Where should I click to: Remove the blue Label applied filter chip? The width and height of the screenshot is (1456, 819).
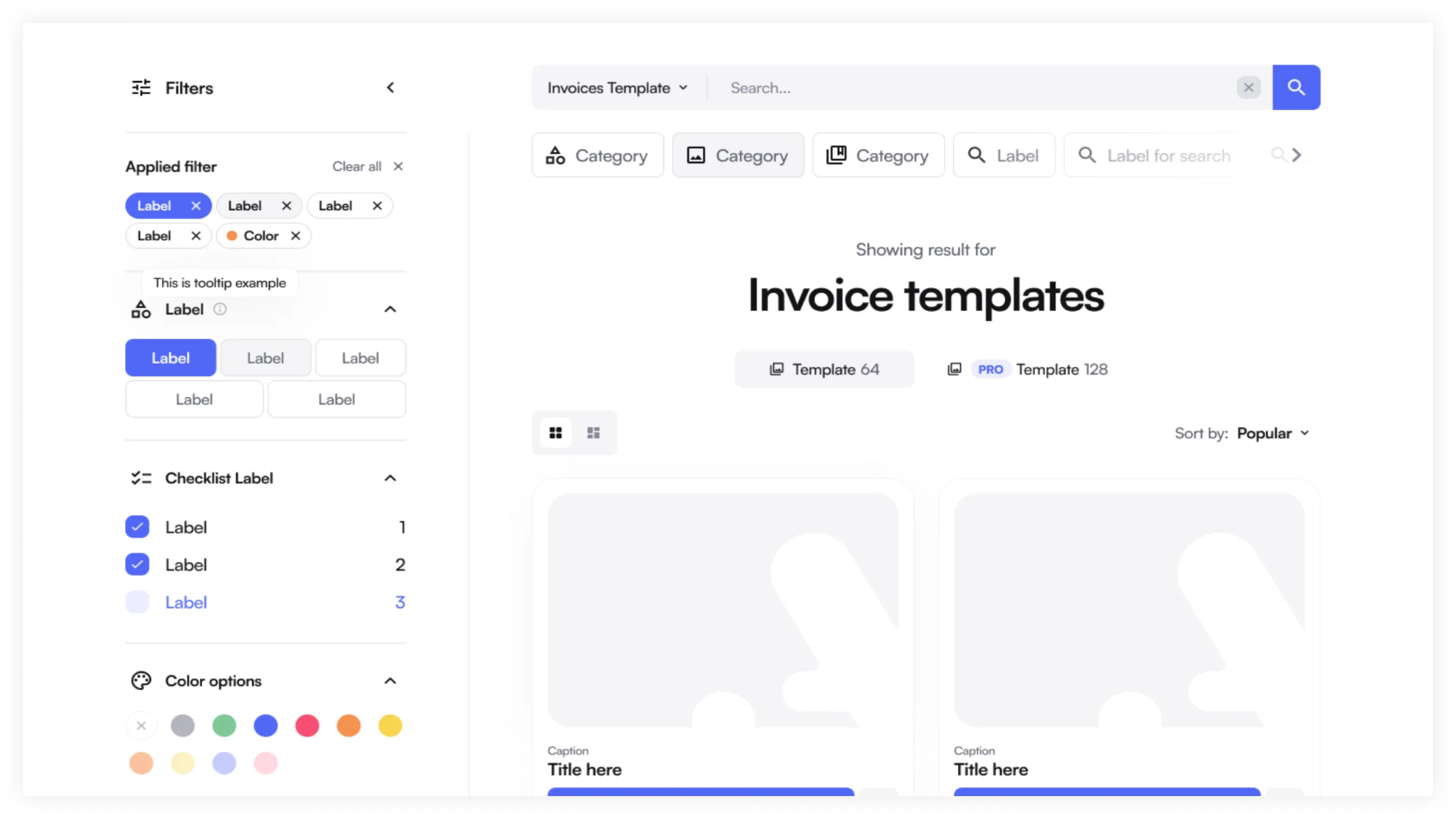[x=196, y=206]
